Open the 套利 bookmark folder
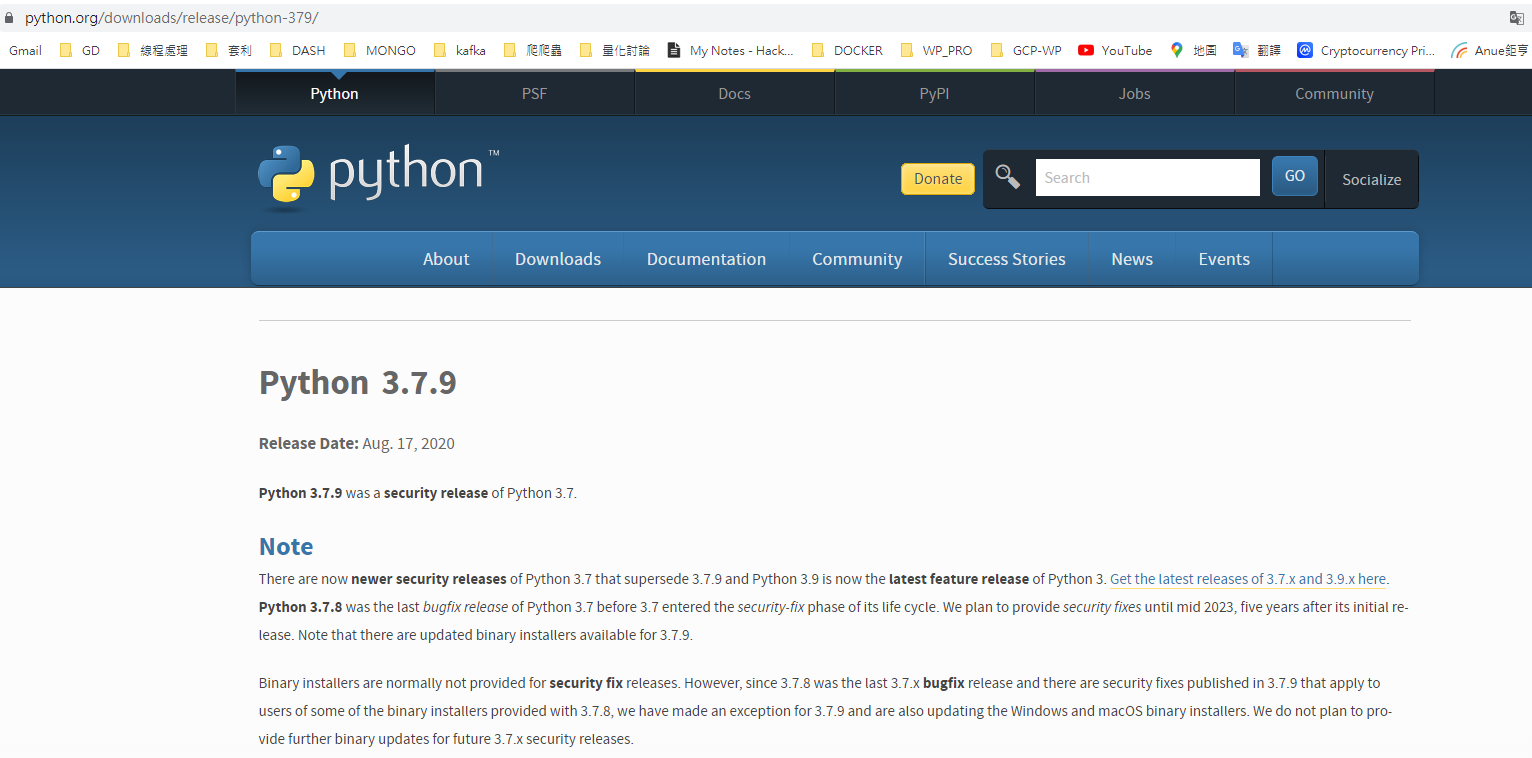 click(x=228, y=50)
